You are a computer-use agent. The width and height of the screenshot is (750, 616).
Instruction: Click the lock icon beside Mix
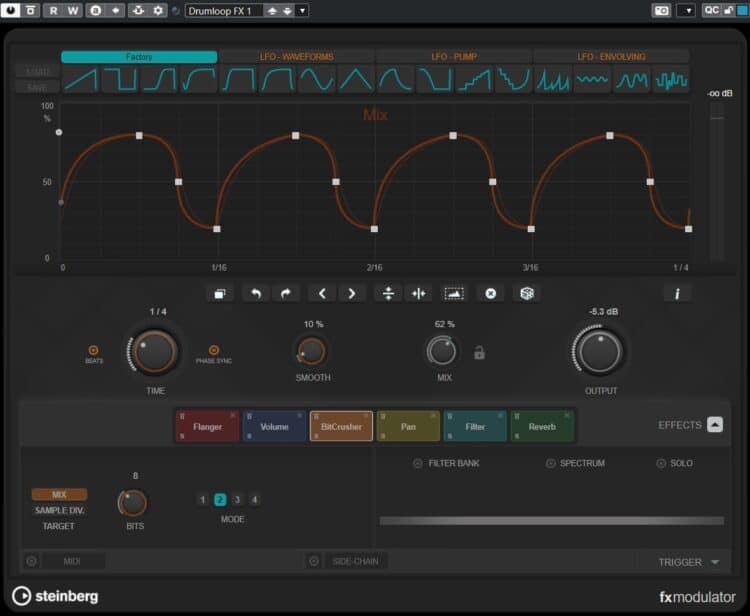coord(479,353)
